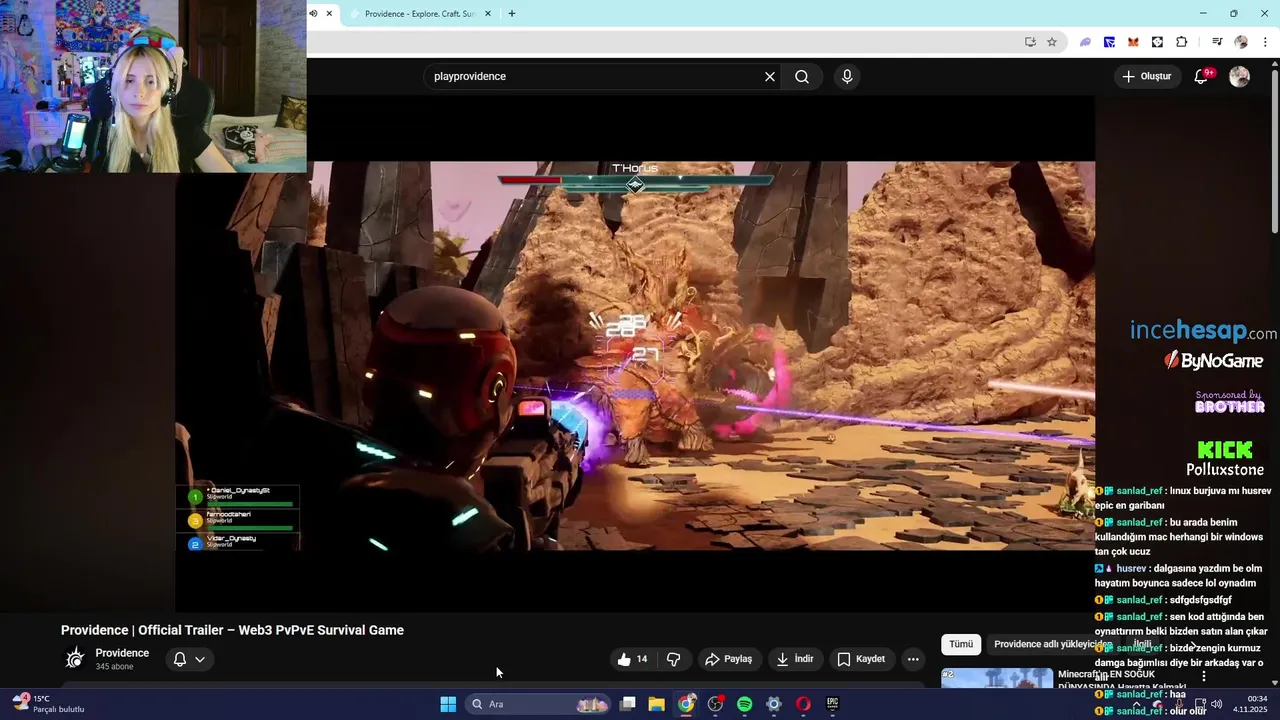Click the purple extension icon in toolbar

tap(1085, 42)
